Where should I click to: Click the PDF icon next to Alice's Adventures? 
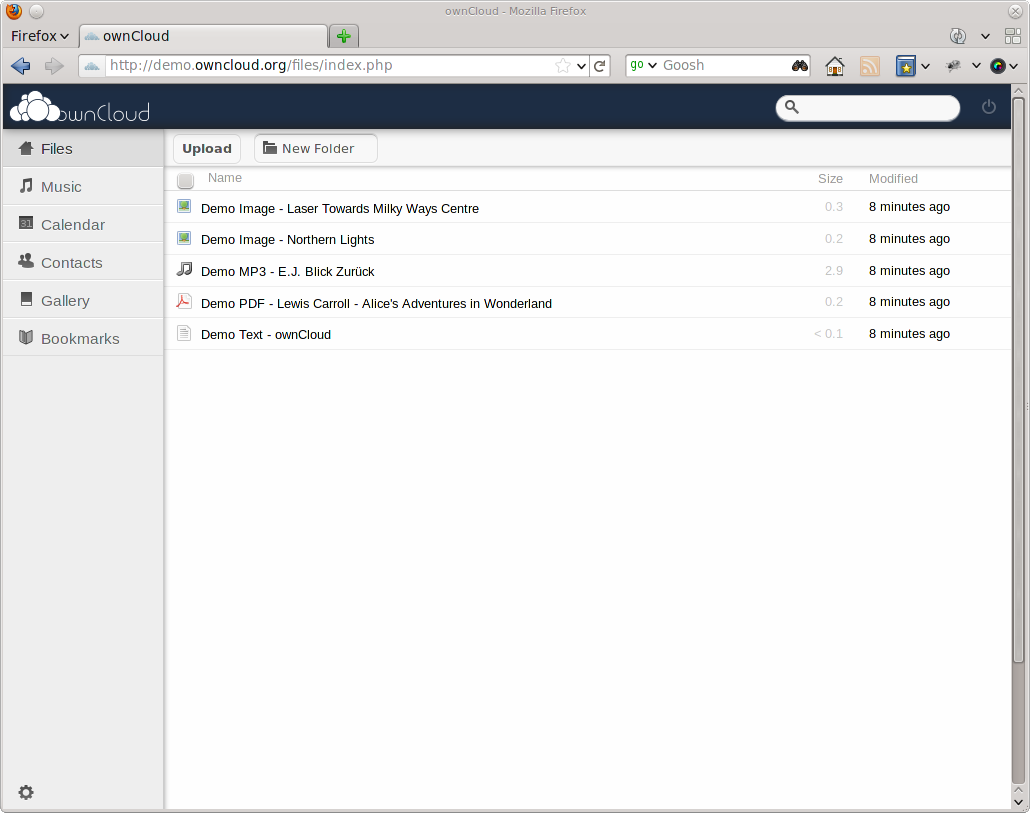tap(184, 301)
